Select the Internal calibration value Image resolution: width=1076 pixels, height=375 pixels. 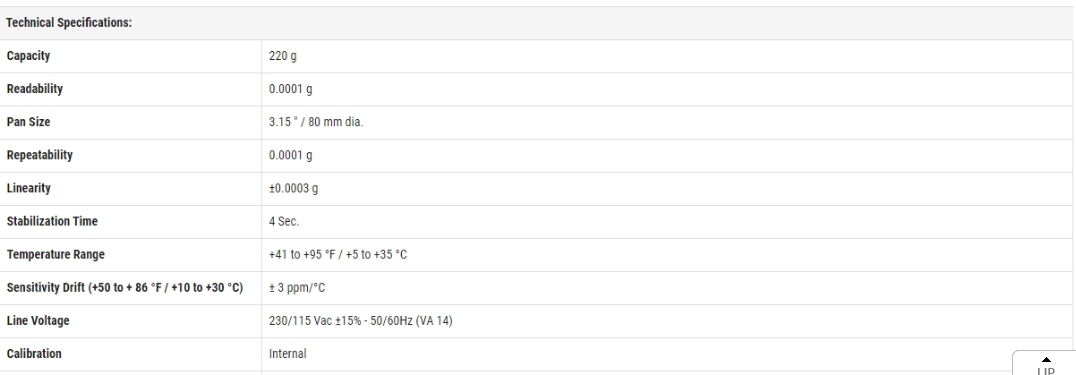288,353
